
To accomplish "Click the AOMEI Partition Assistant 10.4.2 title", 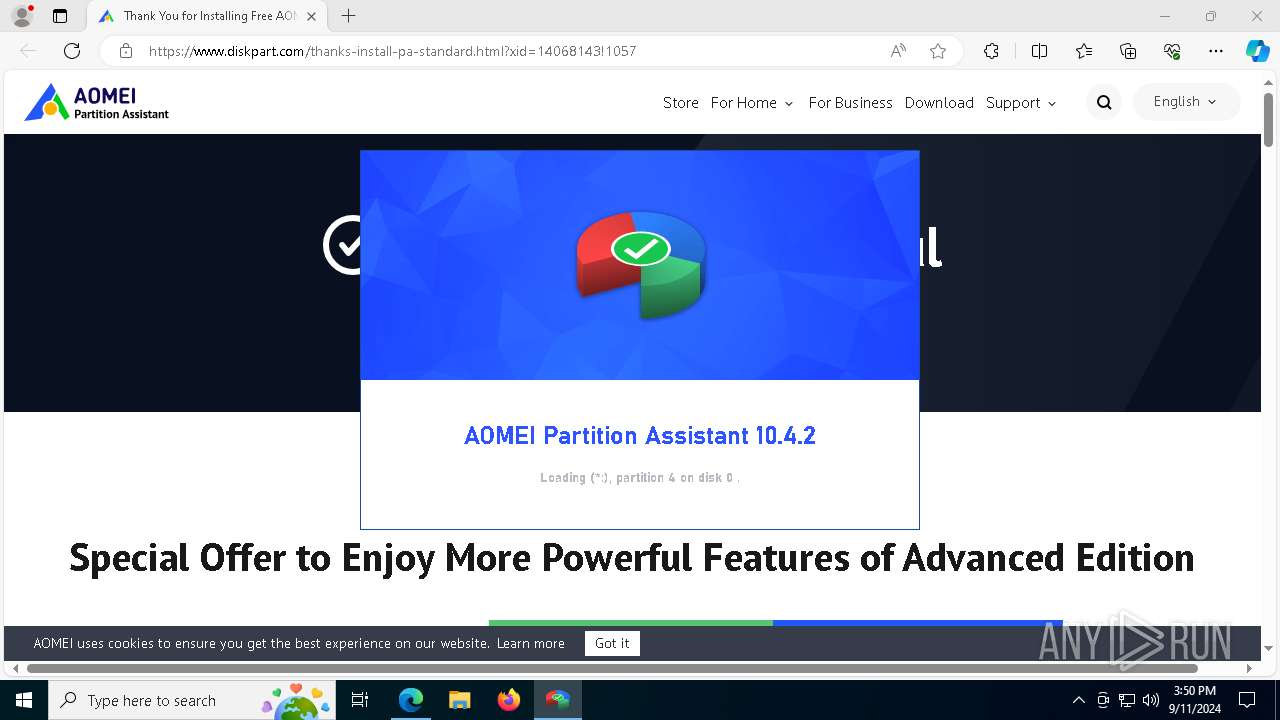I will tap(640, 436).
